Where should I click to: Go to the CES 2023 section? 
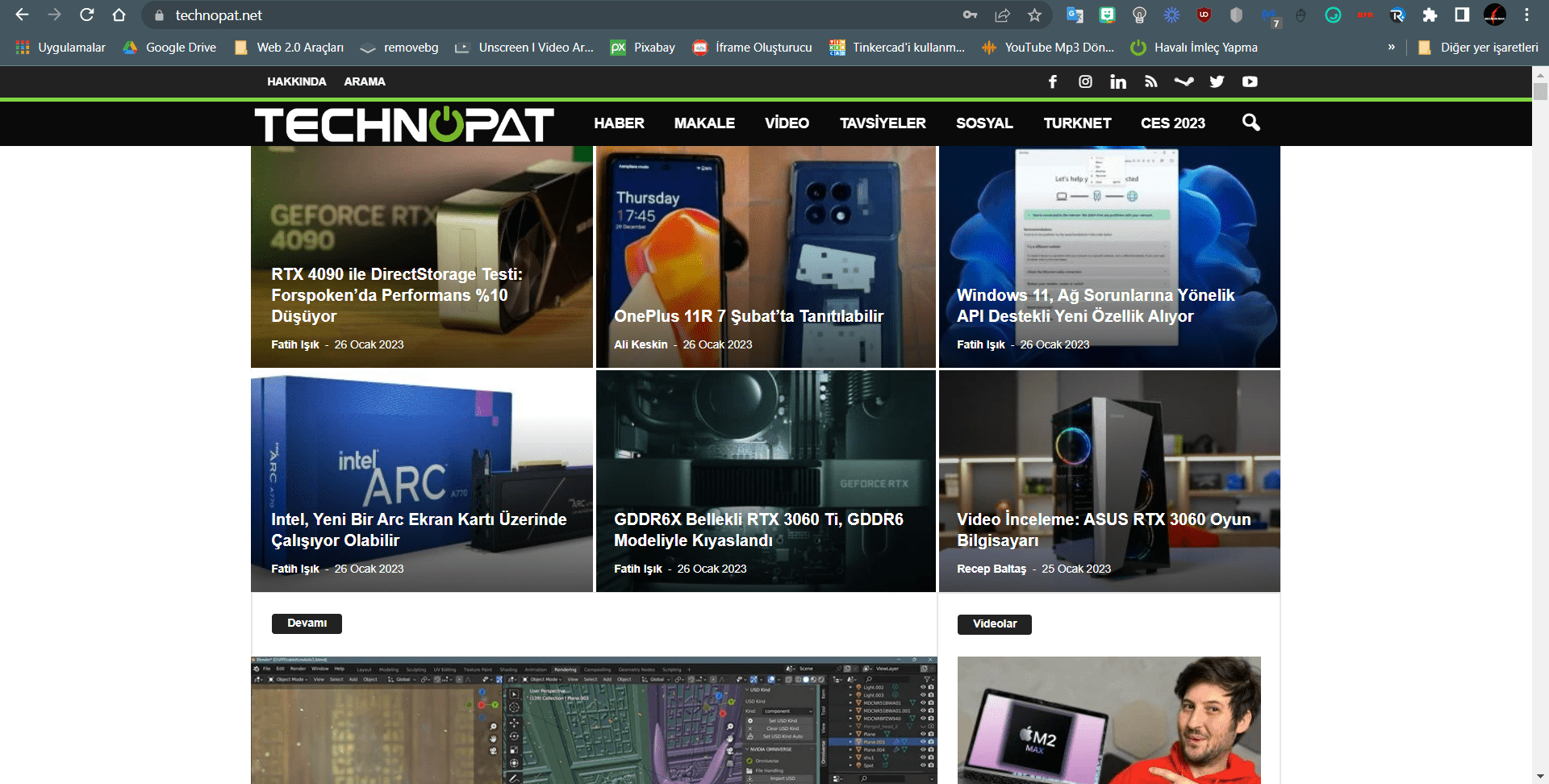click(1172, 123)
